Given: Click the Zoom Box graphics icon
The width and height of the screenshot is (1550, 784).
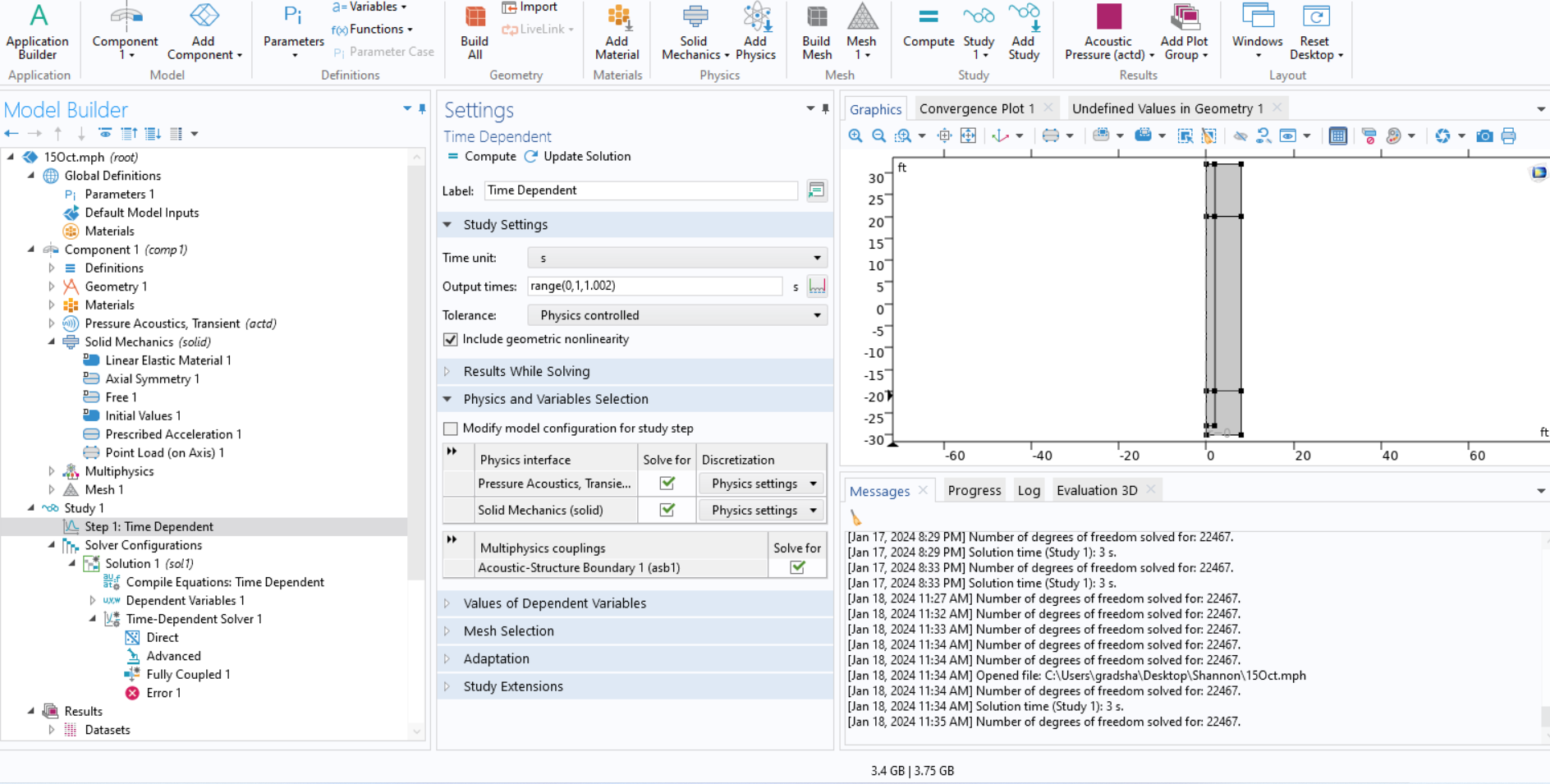Looking at the screenshot, I should (903, 136).
